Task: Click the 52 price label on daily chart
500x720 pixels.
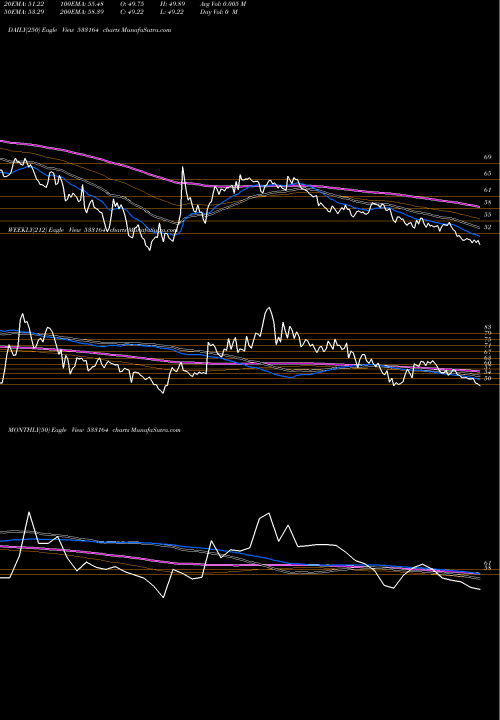Action: (487, 227)
